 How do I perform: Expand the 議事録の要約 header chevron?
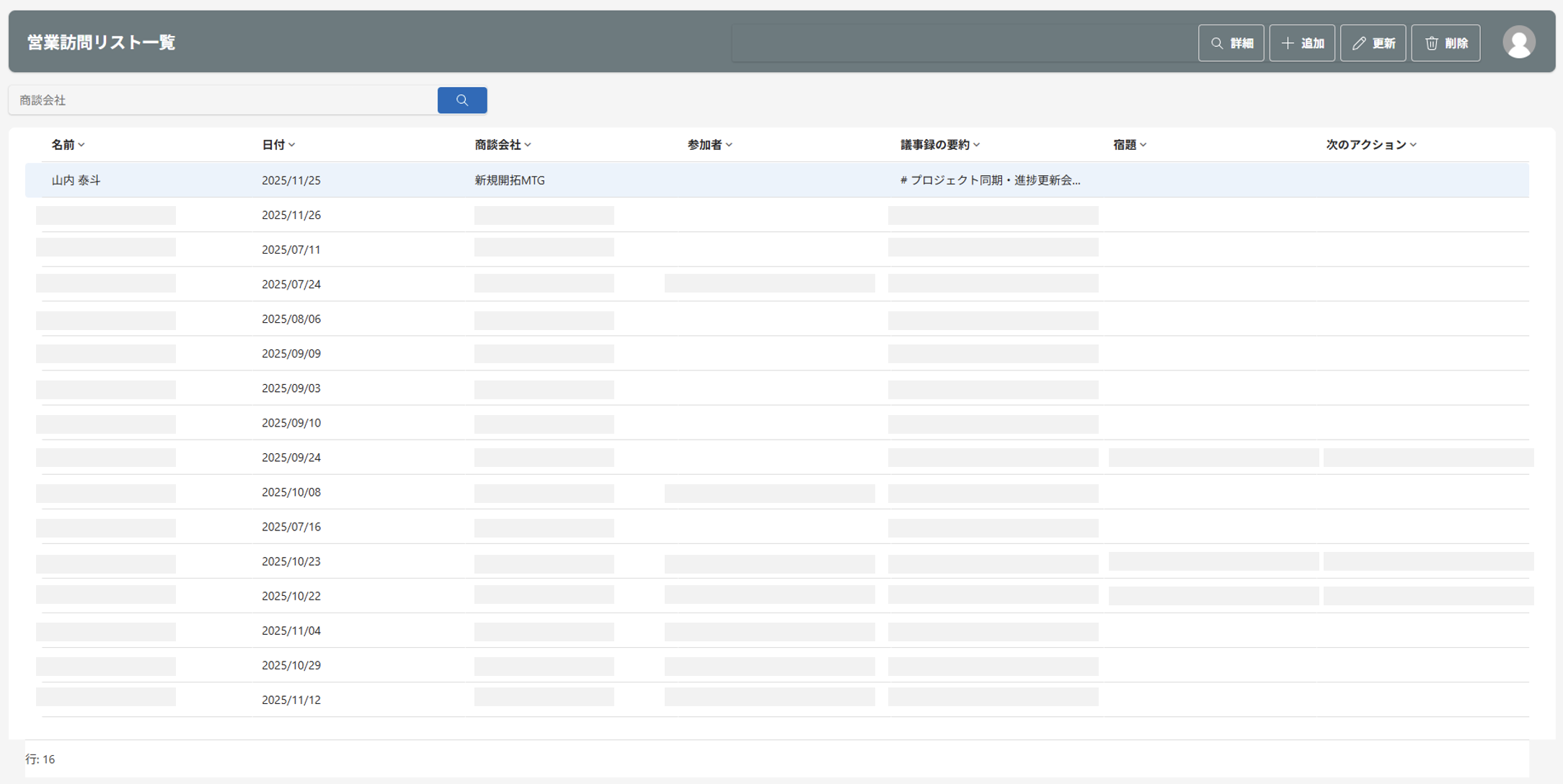978,145
